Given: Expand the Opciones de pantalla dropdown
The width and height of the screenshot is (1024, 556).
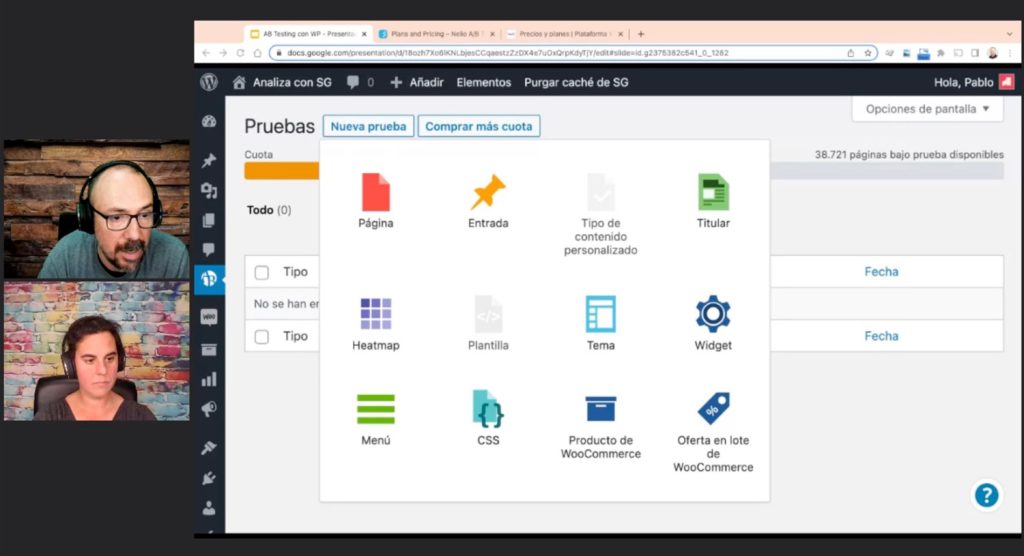Looking at the screenshot, I should tap(927, 109).
